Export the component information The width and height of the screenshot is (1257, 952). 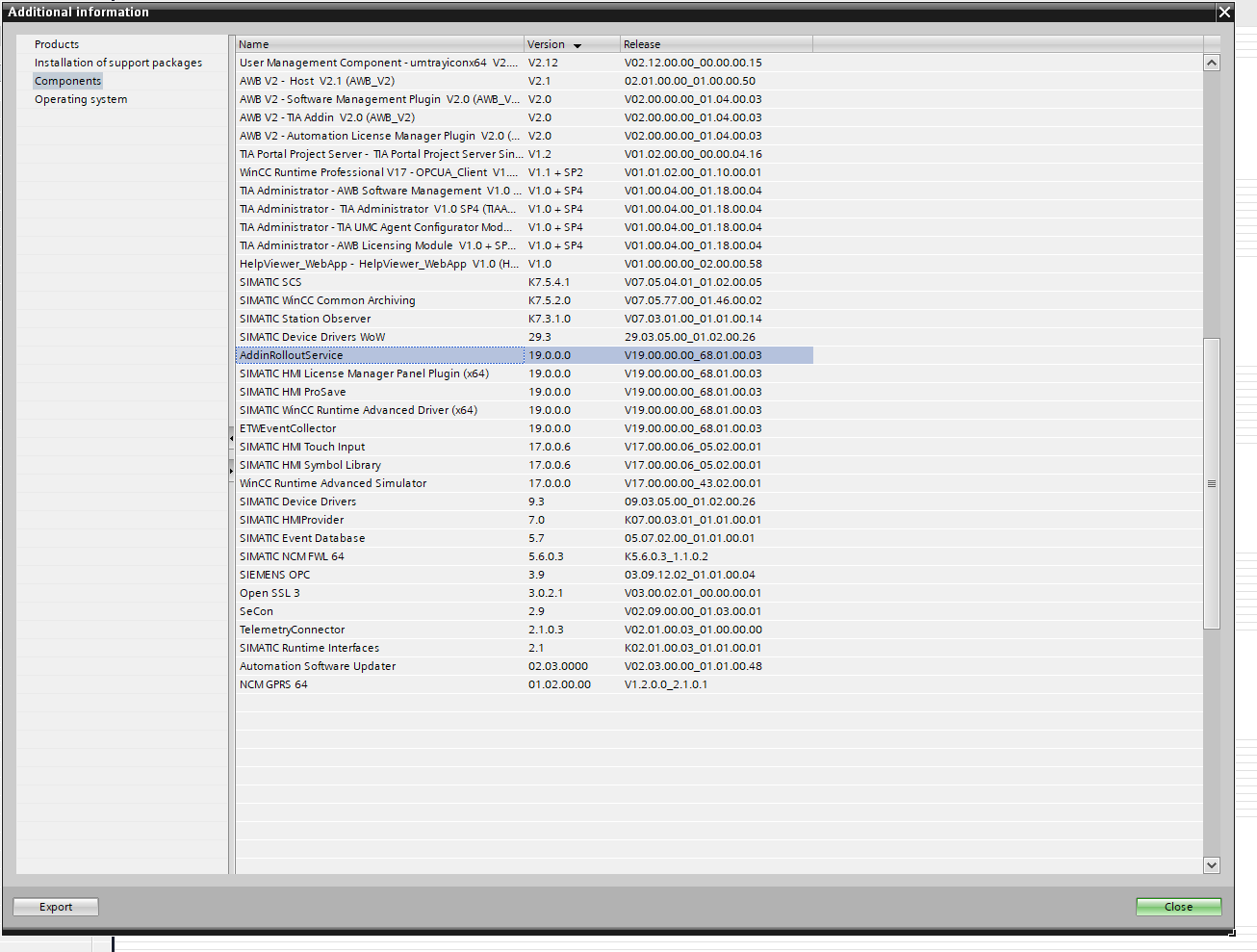click(x=56, y=907)
